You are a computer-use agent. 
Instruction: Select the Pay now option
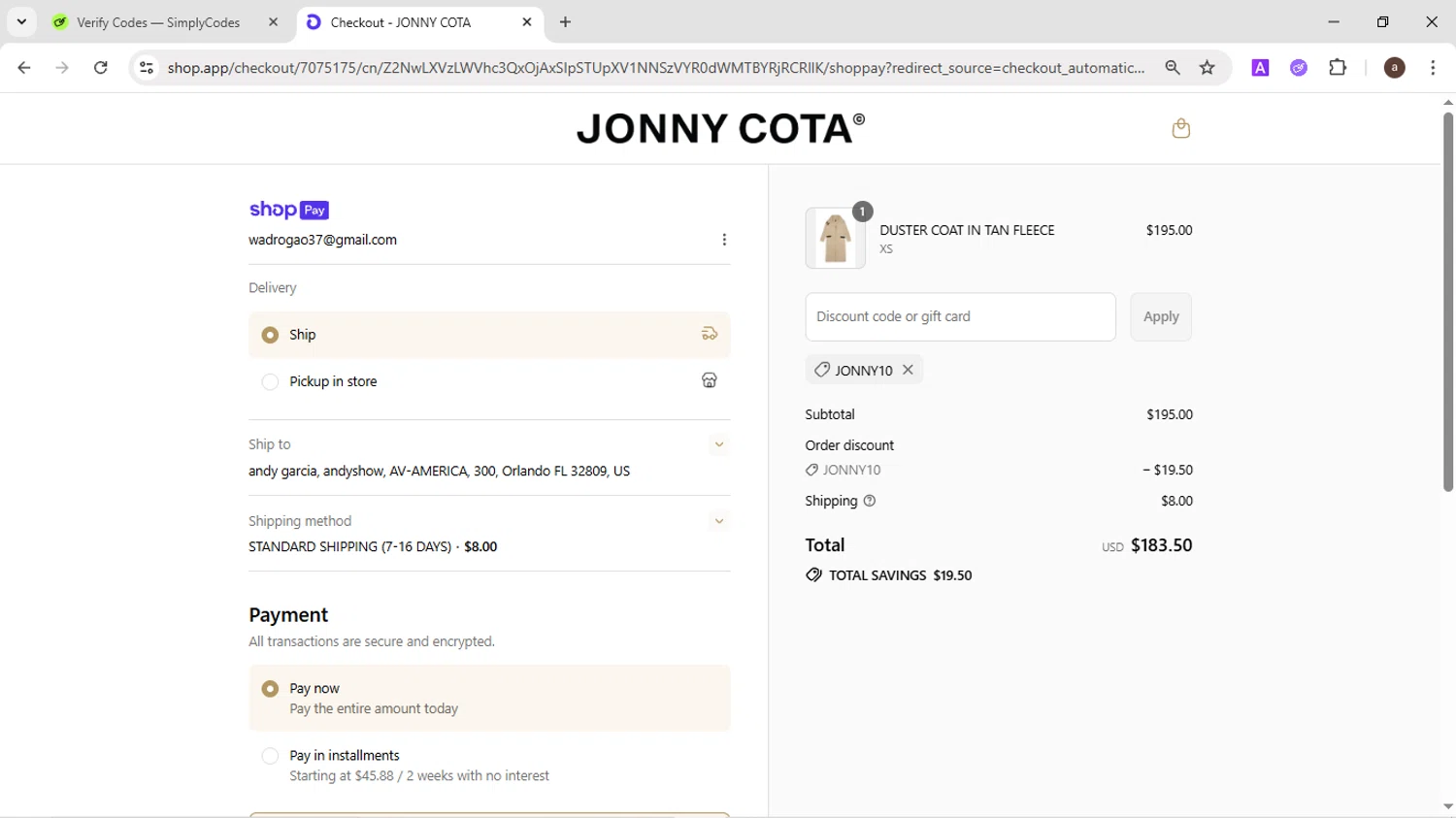[x=489, y=698]
